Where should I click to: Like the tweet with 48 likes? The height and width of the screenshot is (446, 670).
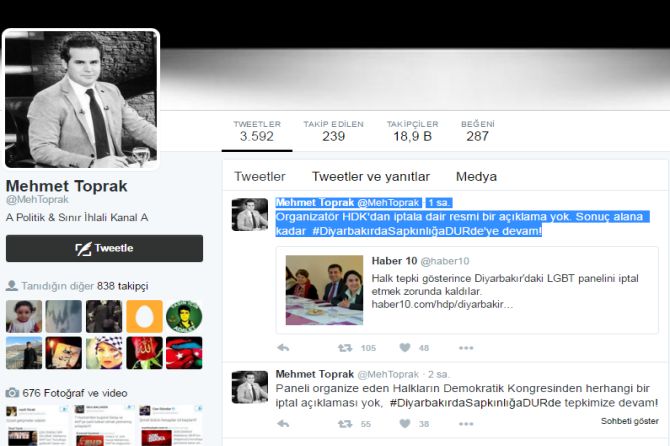pos(405,348)
